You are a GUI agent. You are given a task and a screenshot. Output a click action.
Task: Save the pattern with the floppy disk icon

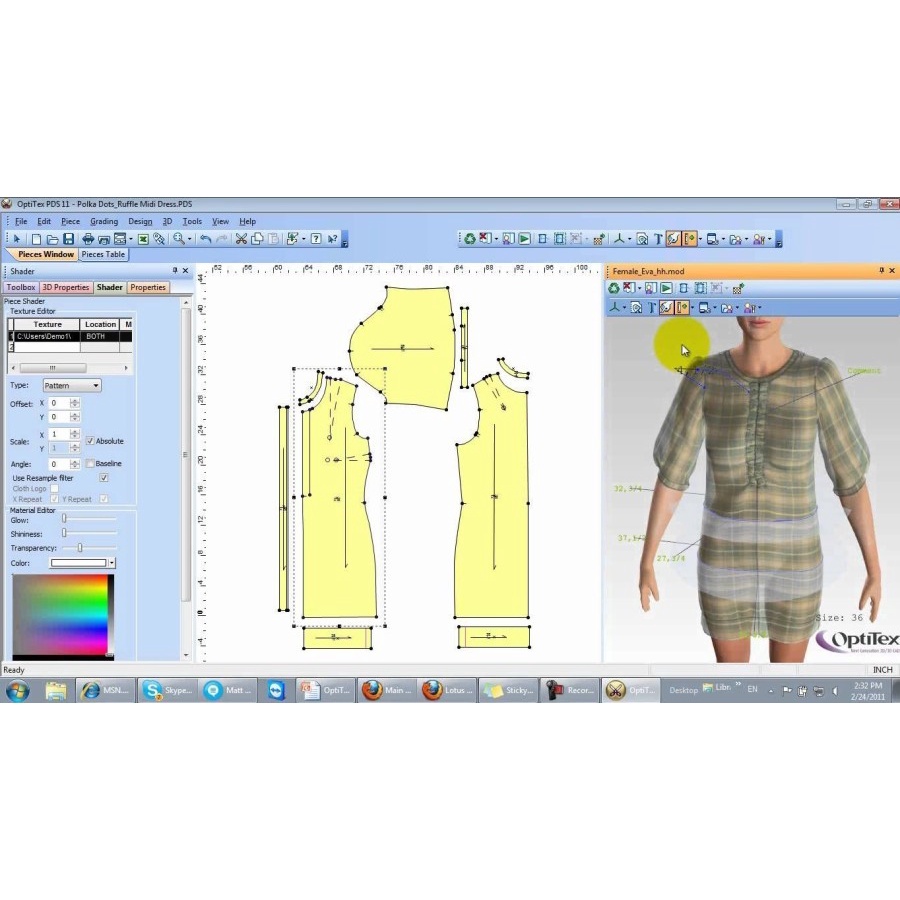coord(68,239)
